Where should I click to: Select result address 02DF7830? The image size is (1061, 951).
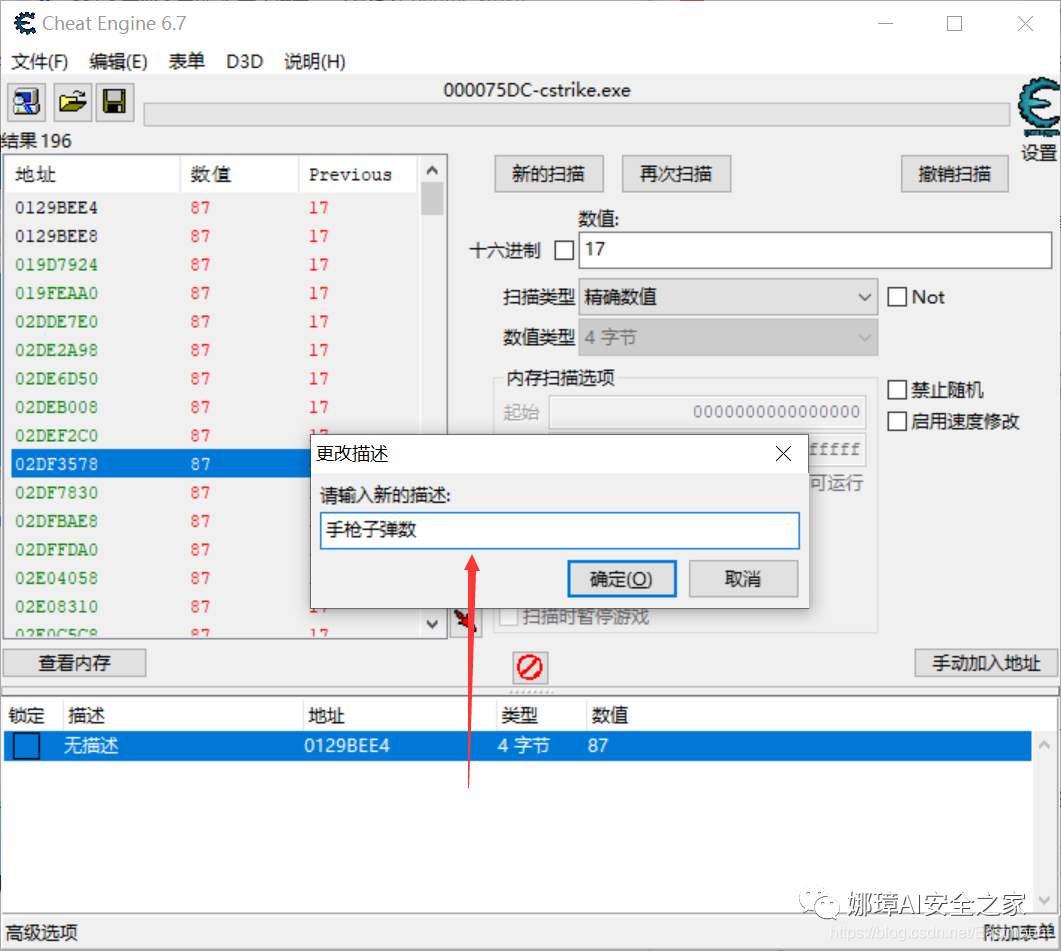[56, 492]
